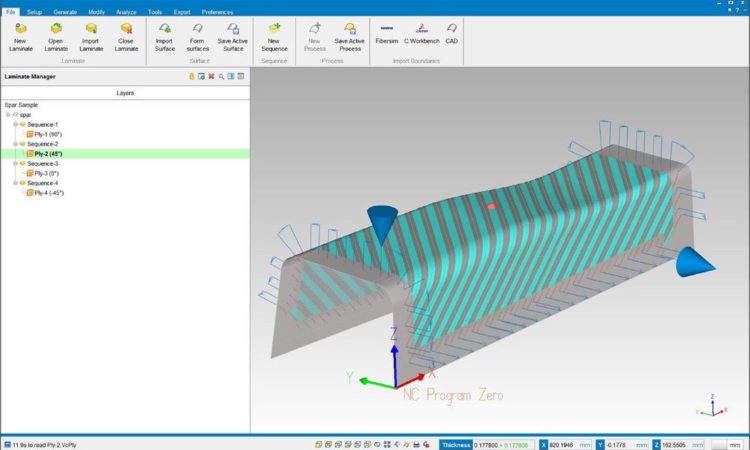
Task: Click the Import Laminate icon
Action: pos(91,29)
